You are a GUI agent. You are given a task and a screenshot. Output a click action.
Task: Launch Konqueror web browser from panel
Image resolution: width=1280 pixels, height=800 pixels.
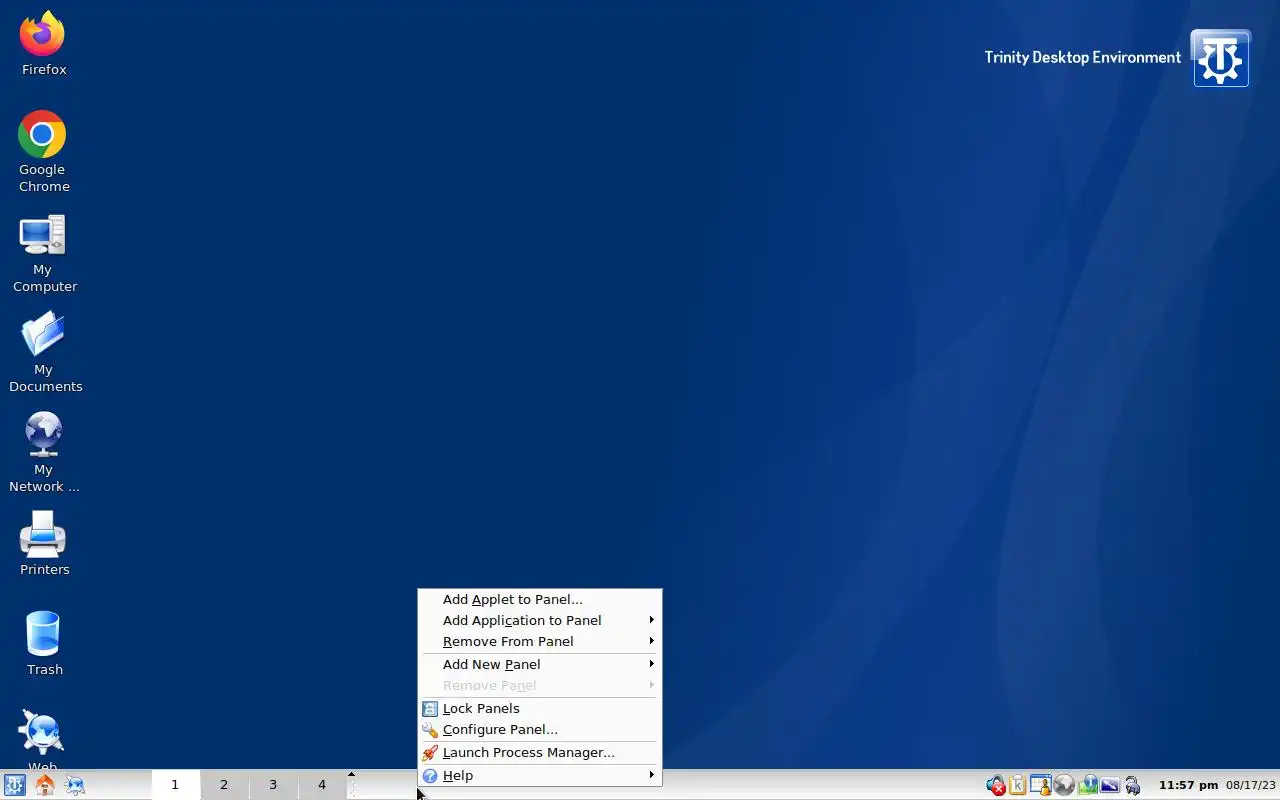pos(75,785)
